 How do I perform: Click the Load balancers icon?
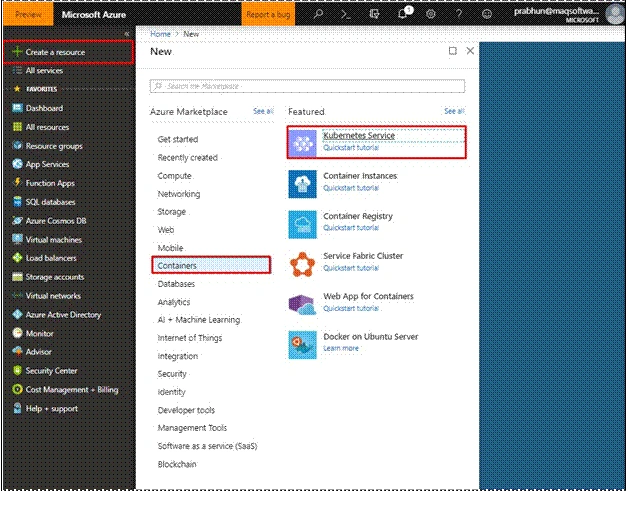tap(17, 258)
